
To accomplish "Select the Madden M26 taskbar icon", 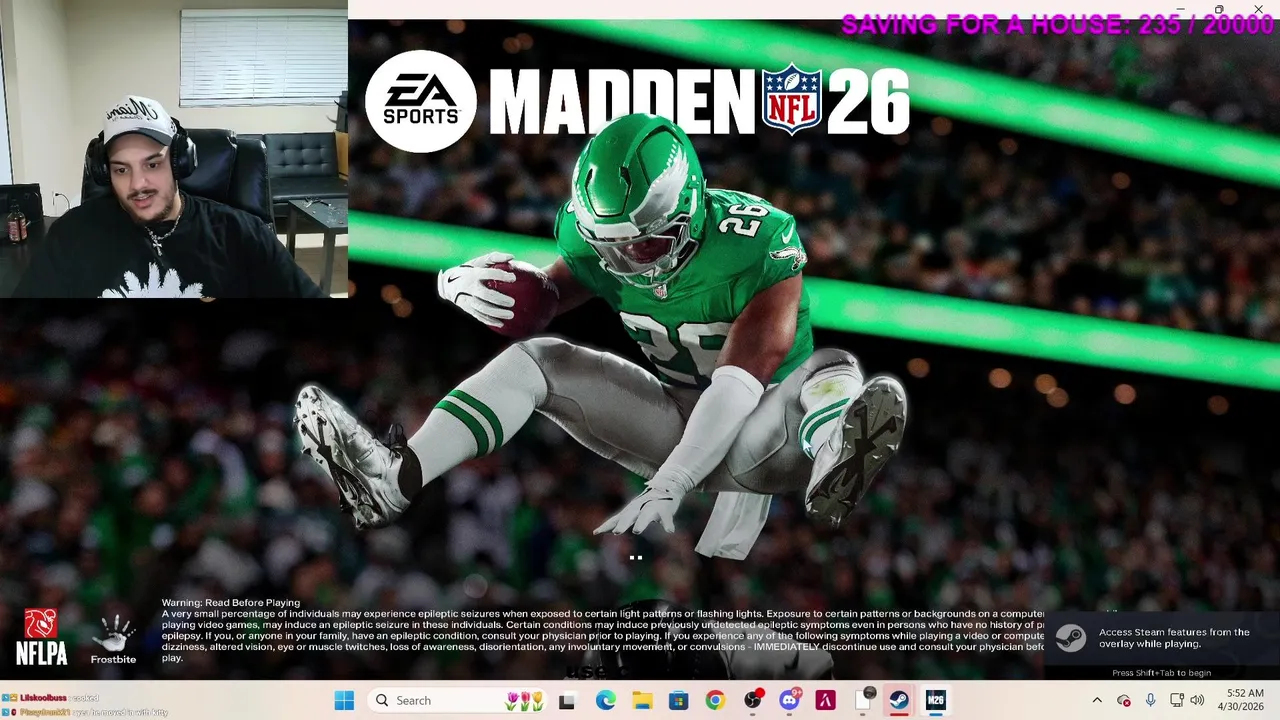I will tap(935, 700).
